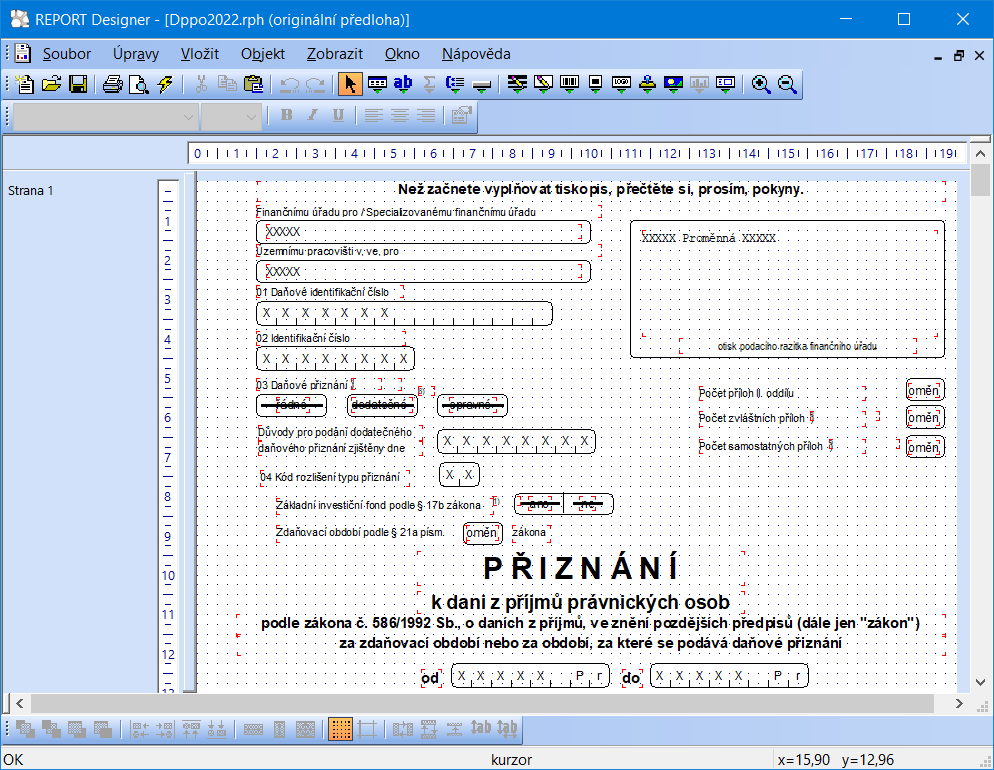Click the blue bracket list icon

point(455,84)
